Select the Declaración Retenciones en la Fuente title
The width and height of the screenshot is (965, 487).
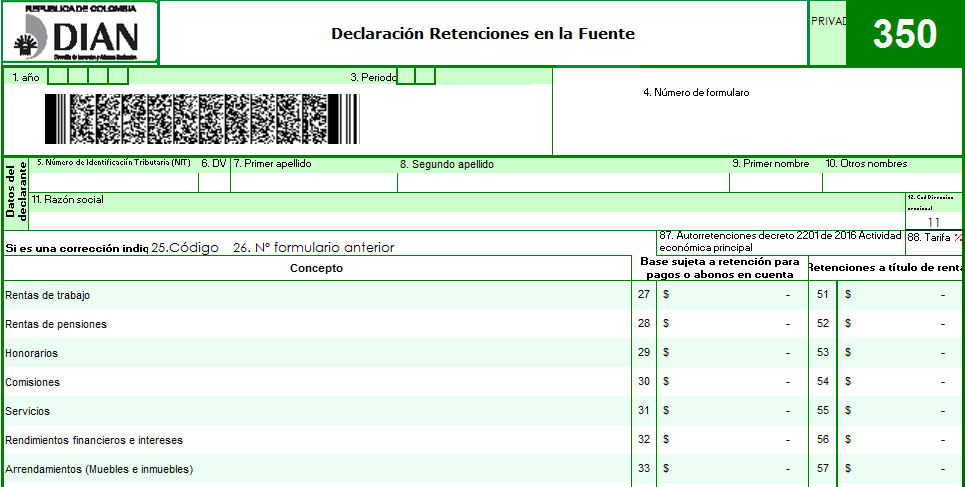pos(482,34)
